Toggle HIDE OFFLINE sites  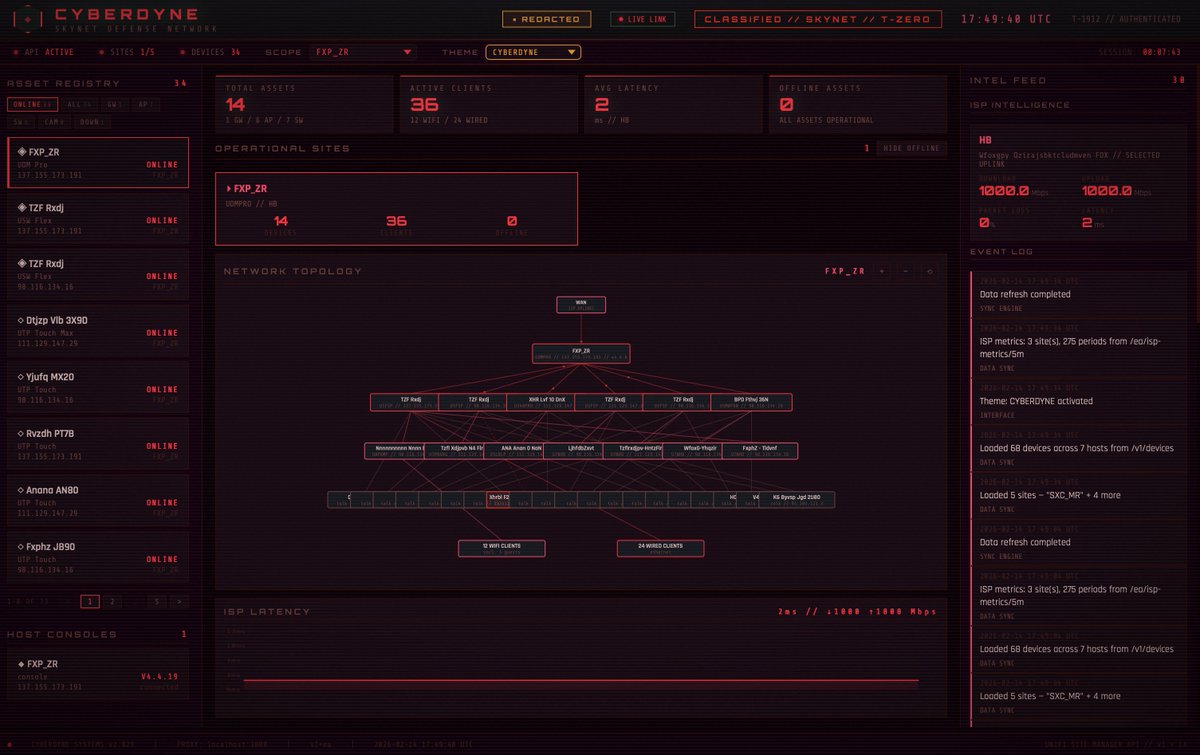[911, 148]
